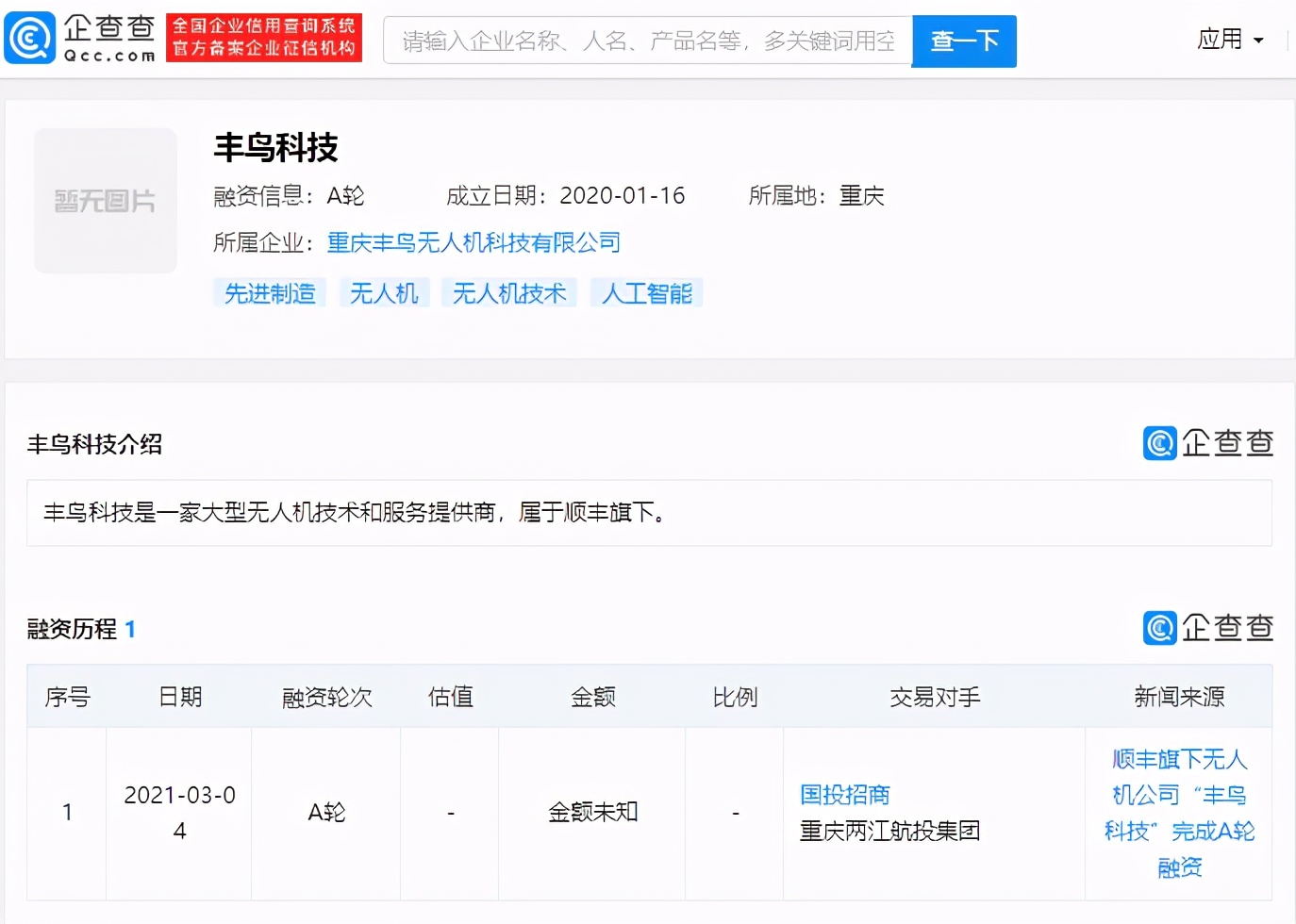Open the 应用 dropdown menu
The width and height of the screenshot is (1296, 924).
tap(1230, 40)
